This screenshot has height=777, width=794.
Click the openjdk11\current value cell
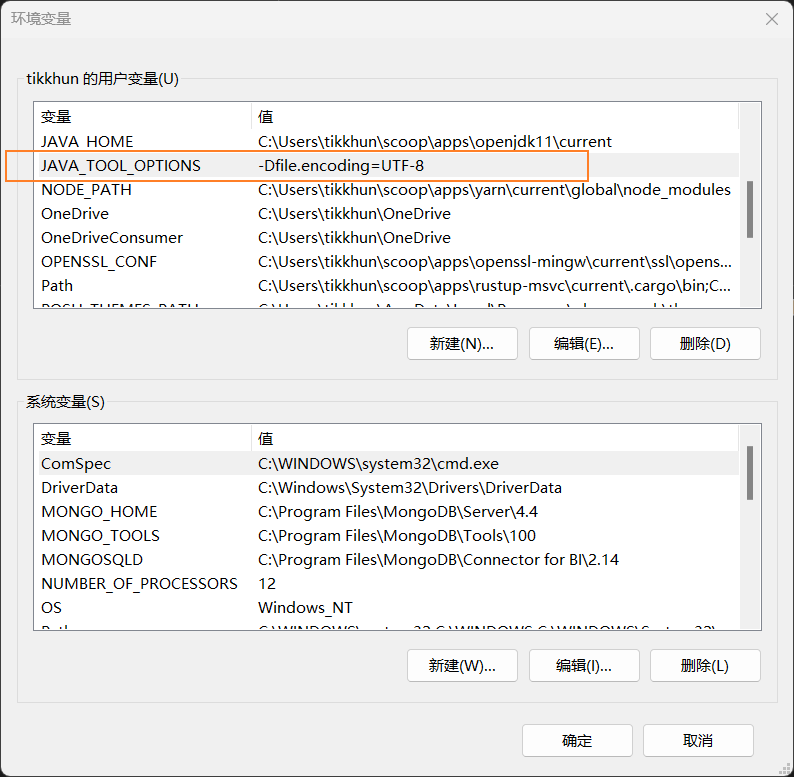click(x=434, y=141)
